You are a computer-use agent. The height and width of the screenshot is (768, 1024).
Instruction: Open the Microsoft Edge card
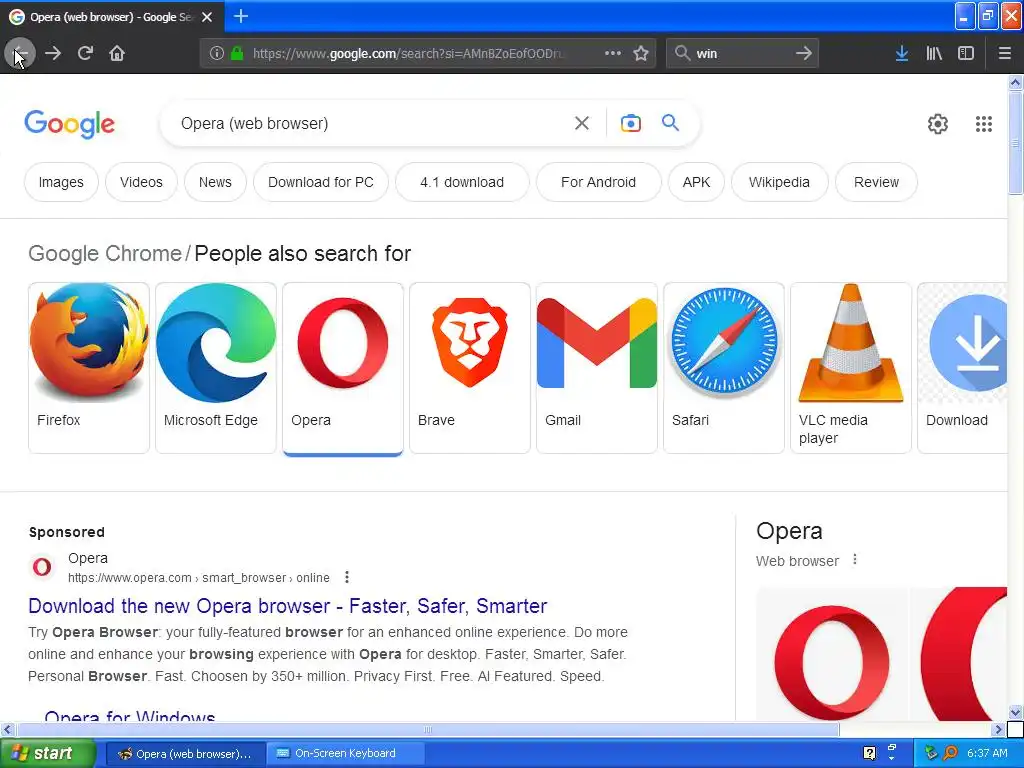pos(216,368)
